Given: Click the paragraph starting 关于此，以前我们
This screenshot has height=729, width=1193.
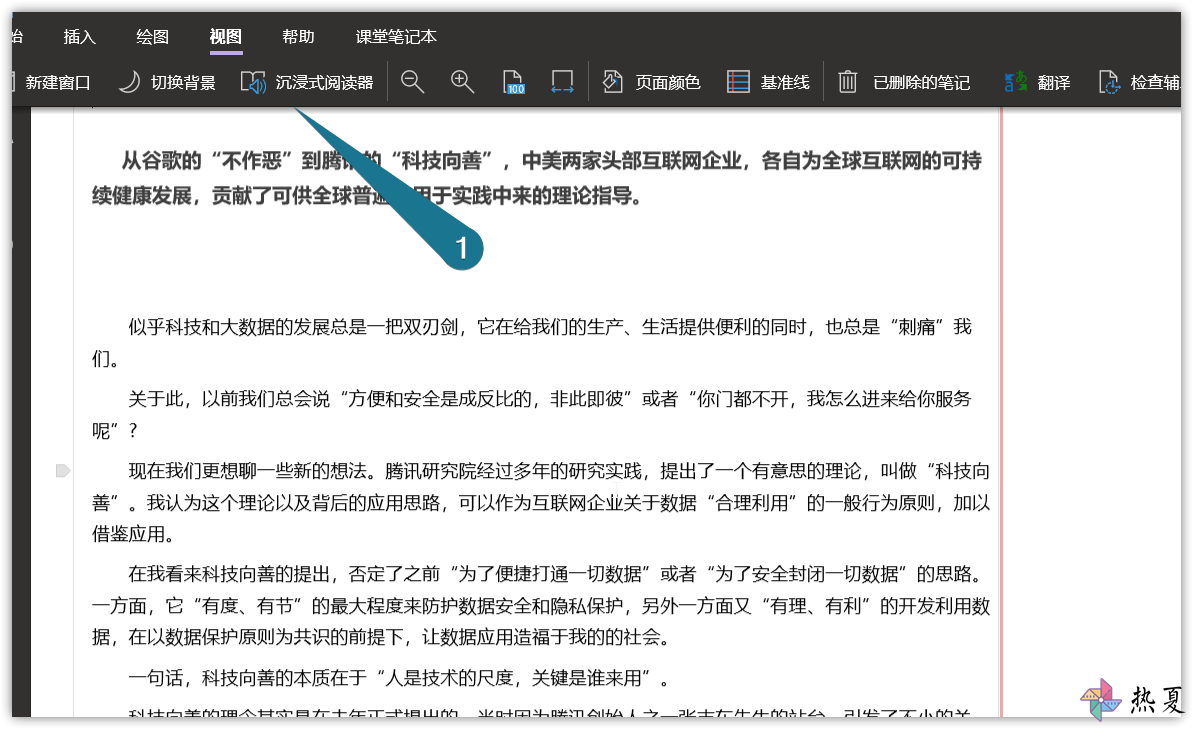Looking at the screenshot, I should (x=532, y=415).
